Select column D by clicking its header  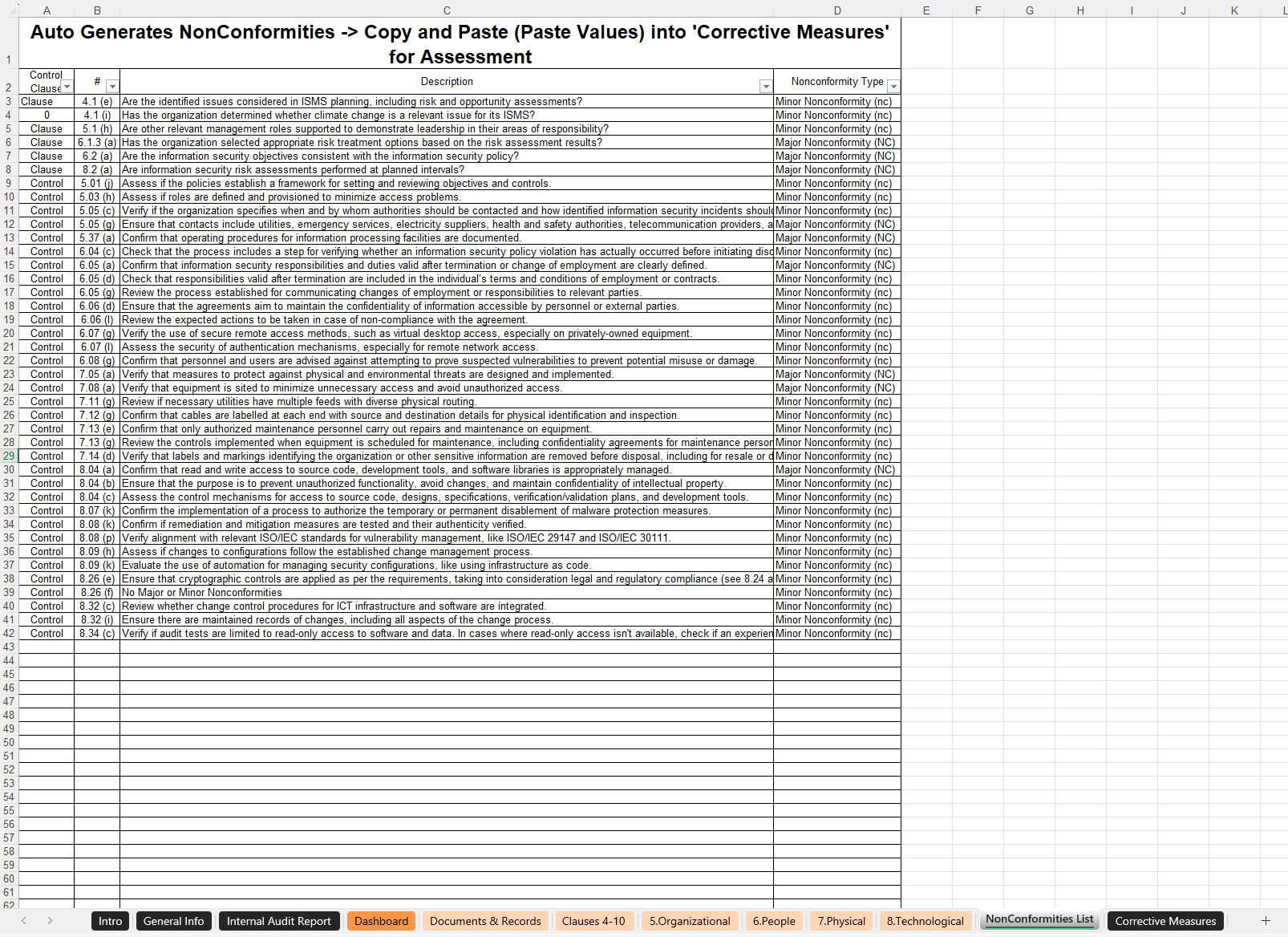pos(836,10)
